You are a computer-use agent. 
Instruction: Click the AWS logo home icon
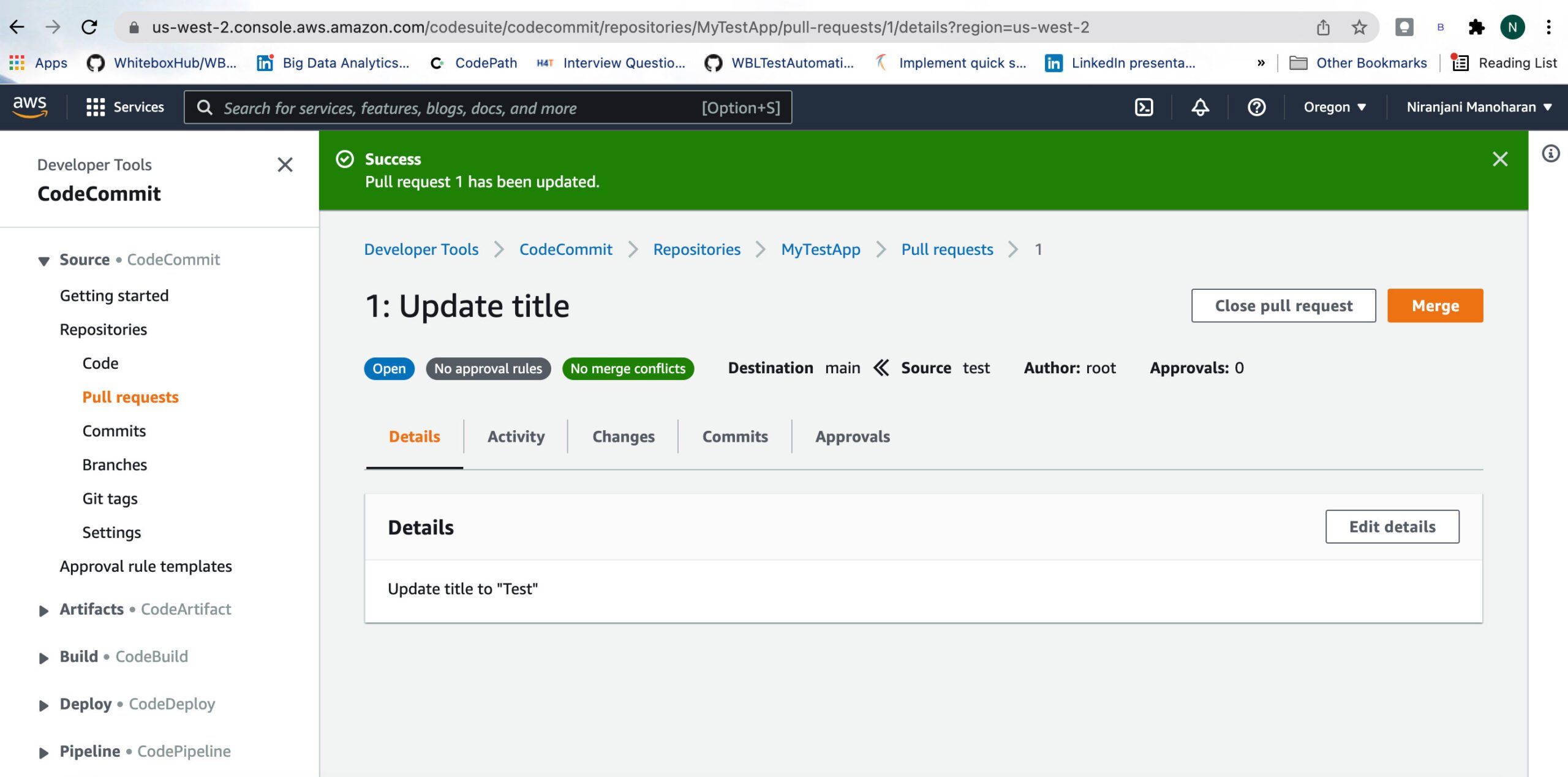pyautogui.click(x=29, y=107)
